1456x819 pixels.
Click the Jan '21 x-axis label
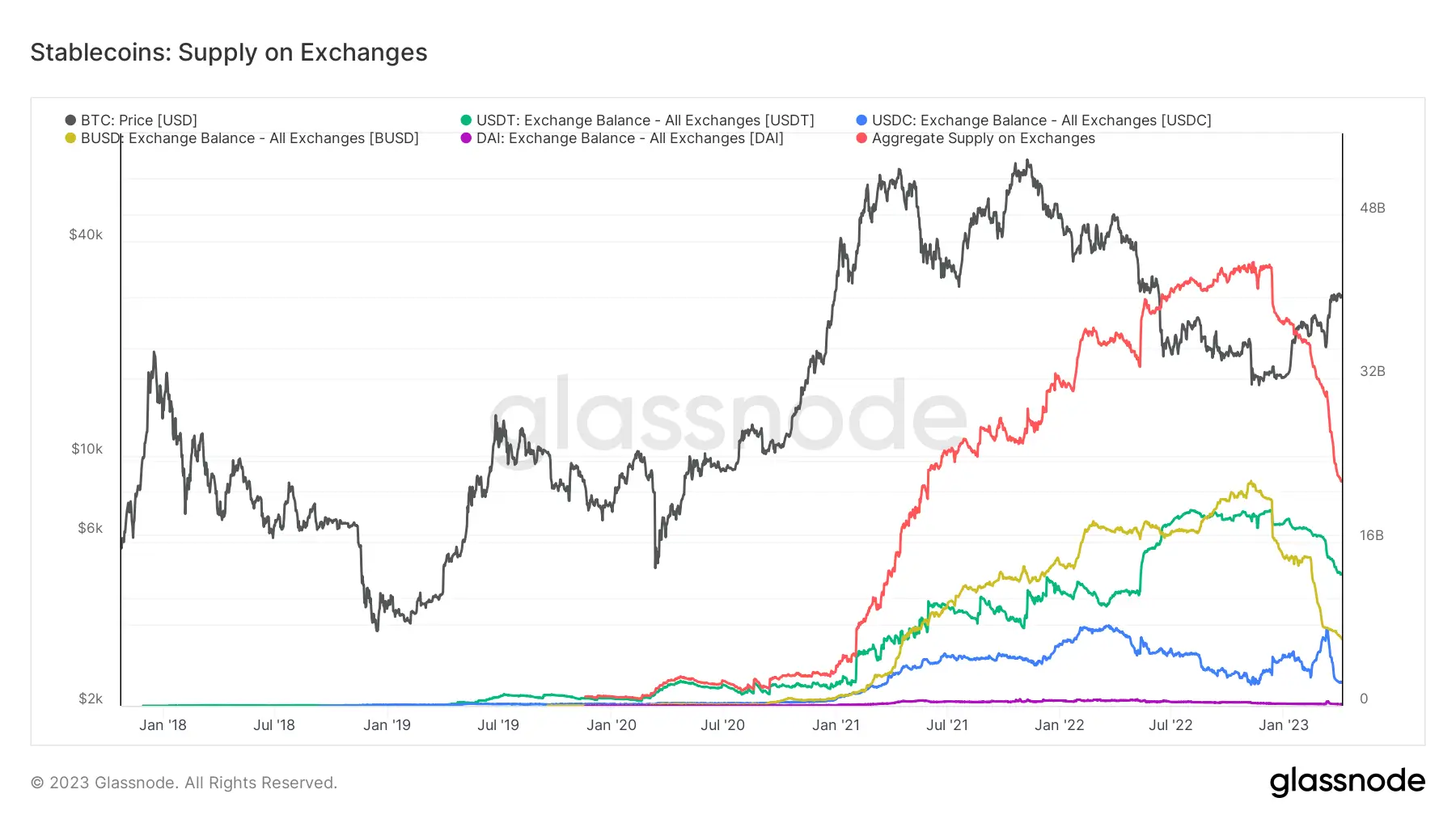pyautogui.click(x=836, y=725)
